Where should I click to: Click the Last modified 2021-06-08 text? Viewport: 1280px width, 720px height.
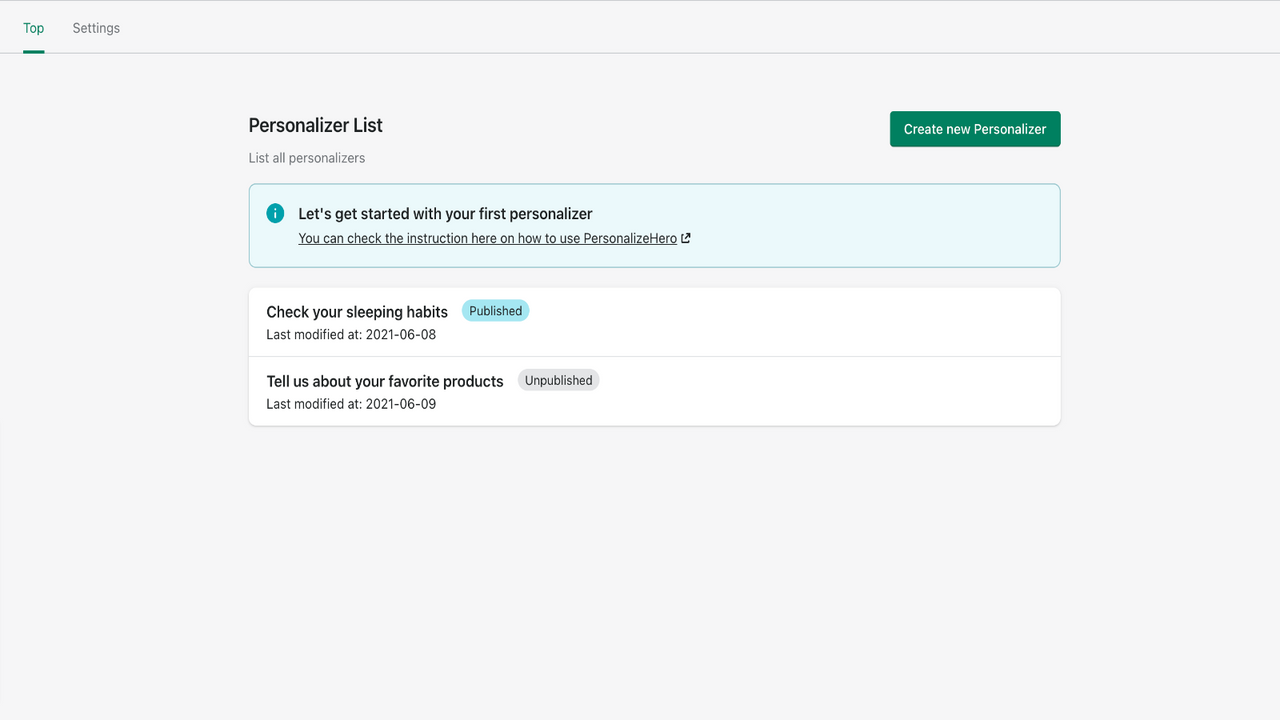351,335
